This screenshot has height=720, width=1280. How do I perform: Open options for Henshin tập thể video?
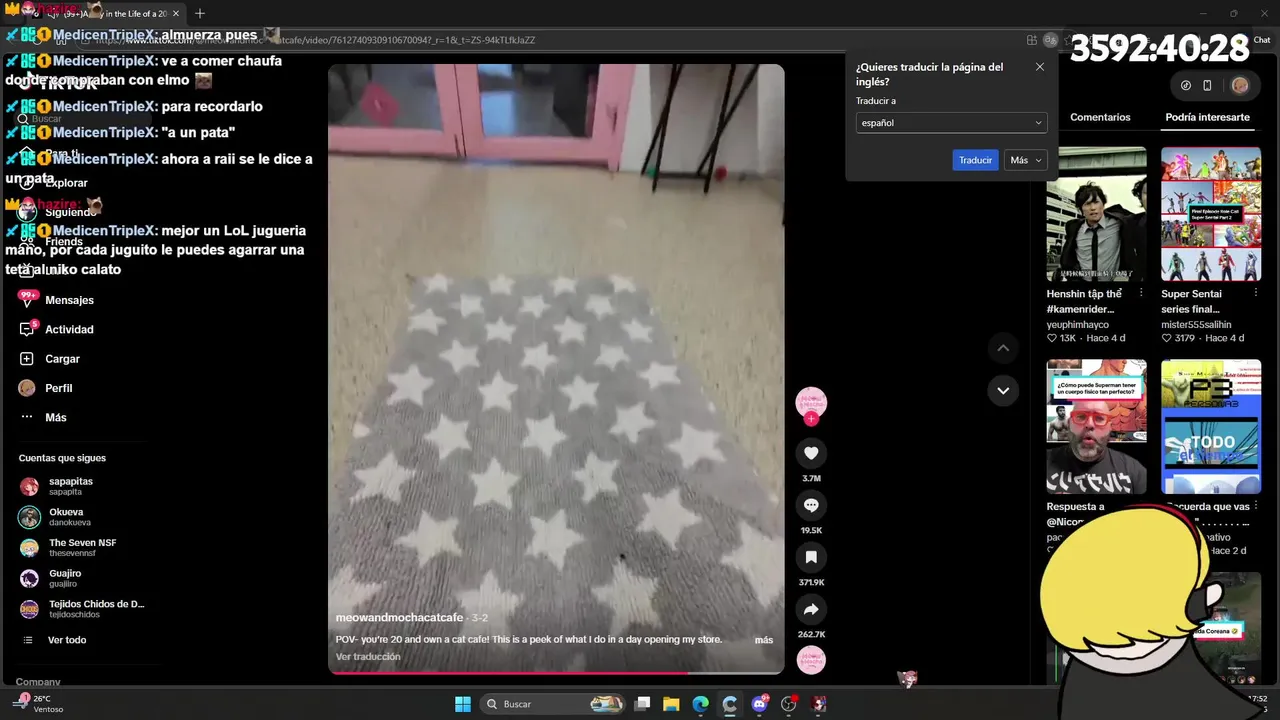pos(1142,294)
